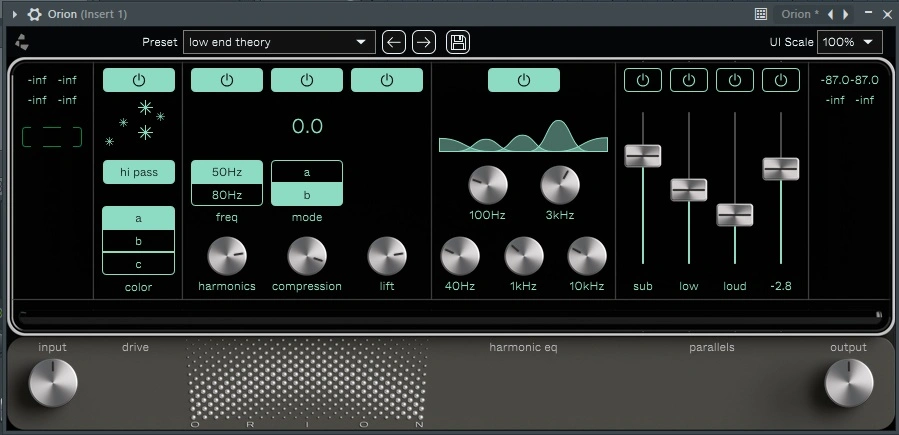Select color option c
This screenshot has height=435, width=899.
tap(139, 264)
